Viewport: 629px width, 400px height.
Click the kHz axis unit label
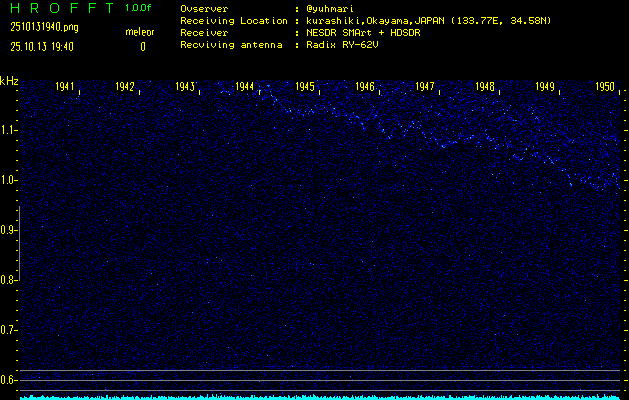coord(9,81)
